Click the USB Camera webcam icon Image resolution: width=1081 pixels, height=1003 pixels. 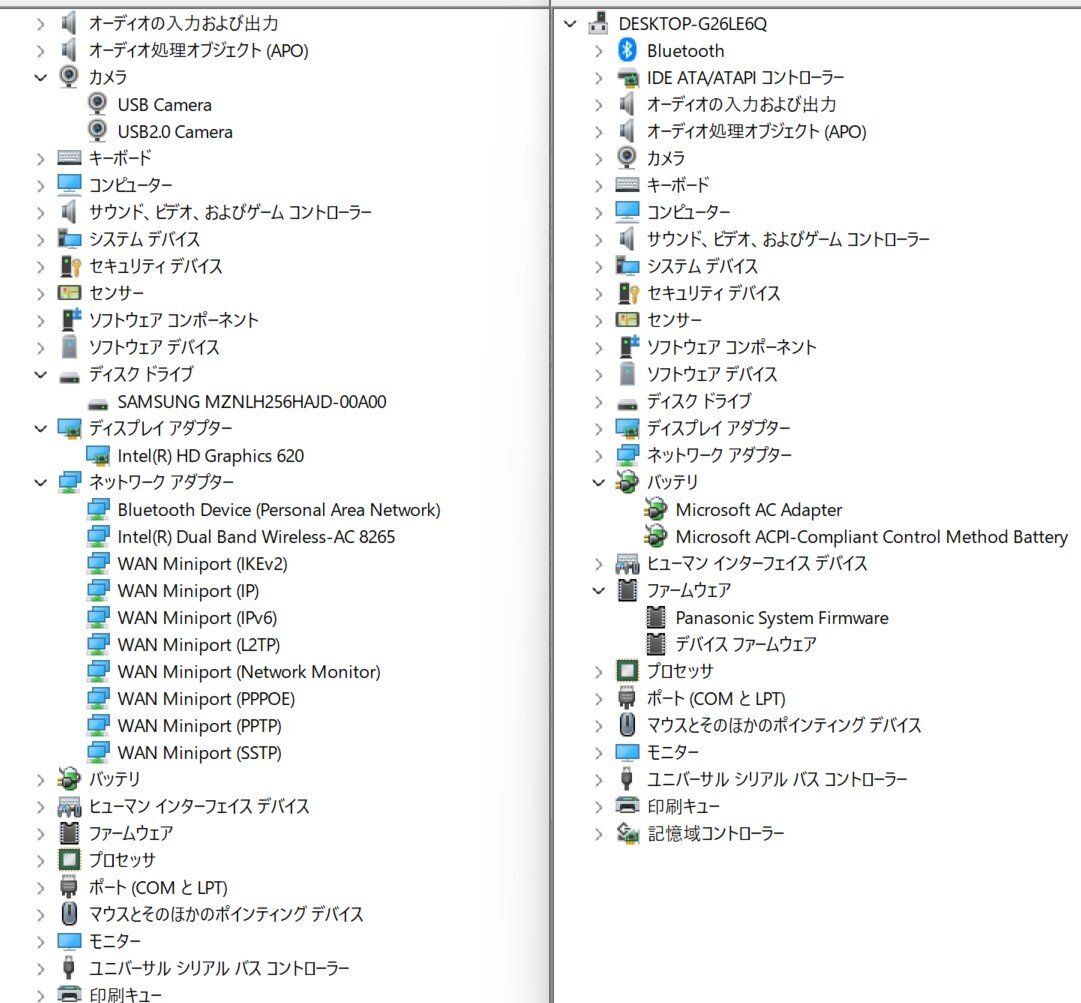click(x=98, y=104)
